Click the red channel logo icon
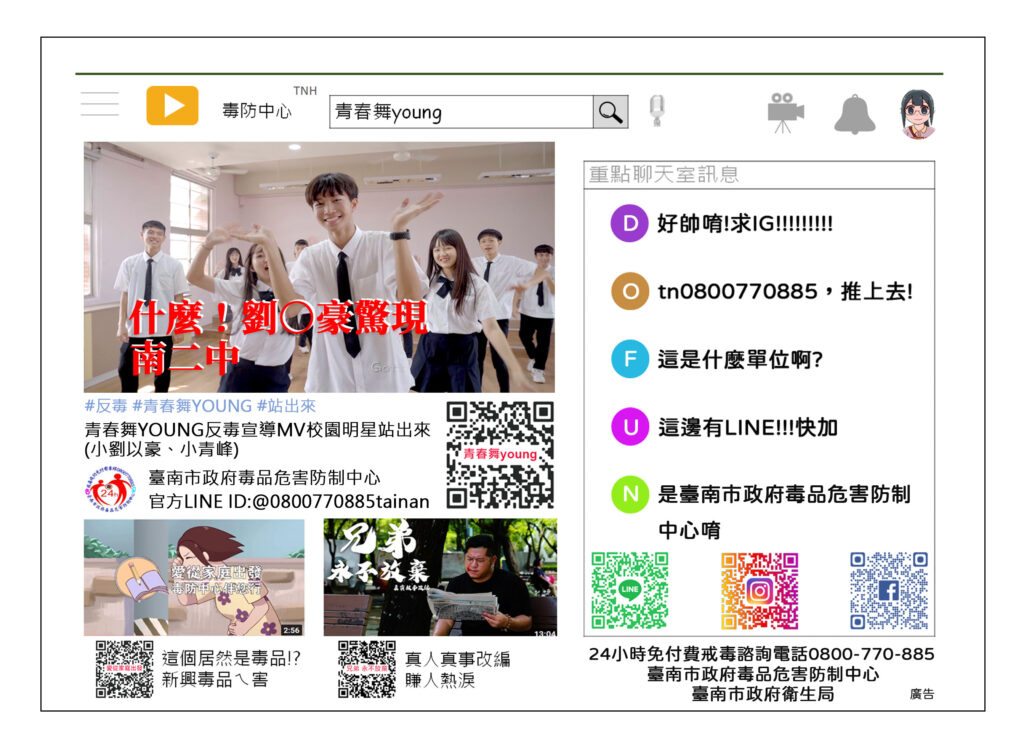This screenshot has height=747, width=1024. coord(110,489)
